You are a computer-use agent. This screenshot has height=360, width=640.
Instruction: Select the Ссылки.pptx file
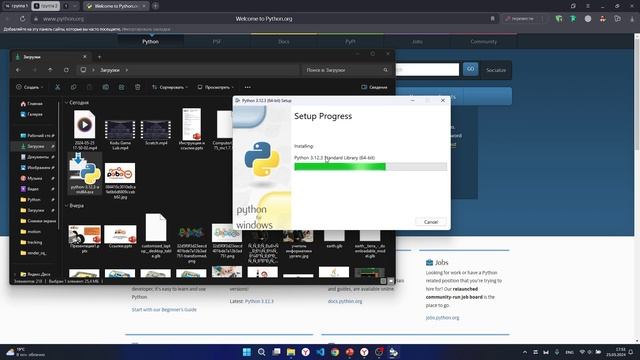click(120, 237)
